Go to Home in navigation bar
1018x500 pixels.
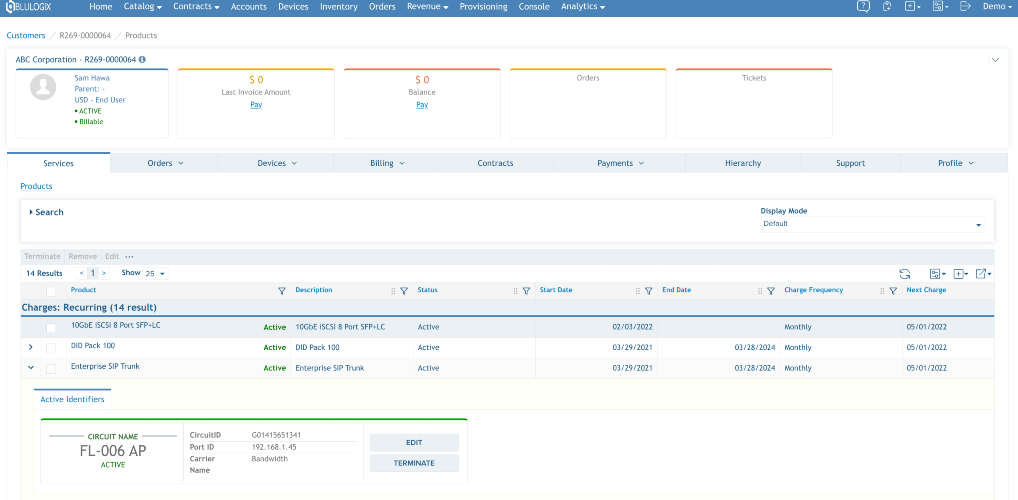click(x=101, y=6)
